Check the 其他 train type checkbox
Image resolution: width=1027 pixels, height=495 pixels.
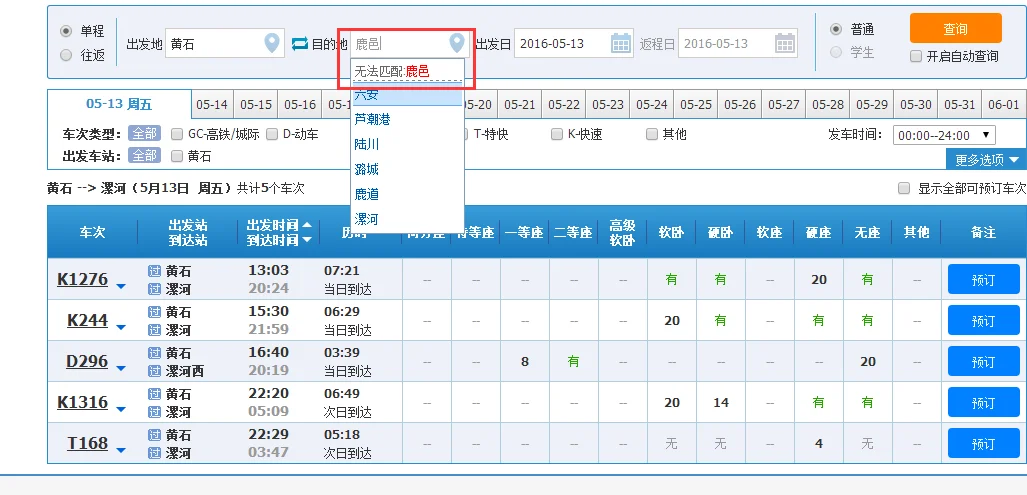652,134
